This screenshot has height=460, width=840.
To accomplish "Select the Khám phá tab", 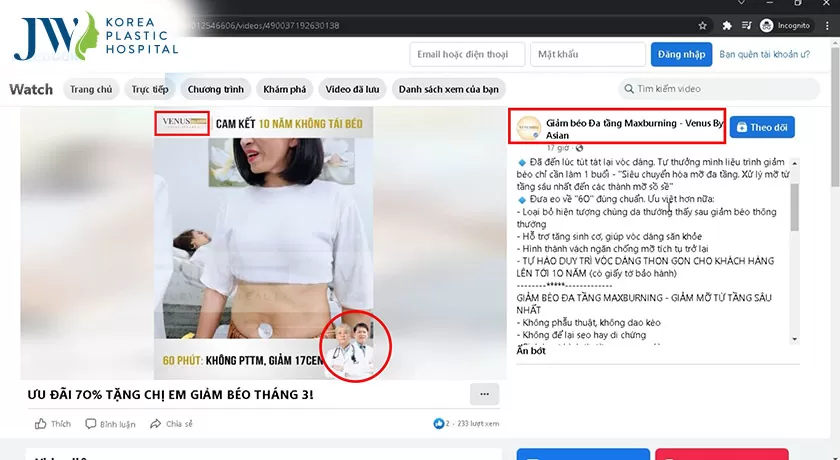I will [284, 89].
